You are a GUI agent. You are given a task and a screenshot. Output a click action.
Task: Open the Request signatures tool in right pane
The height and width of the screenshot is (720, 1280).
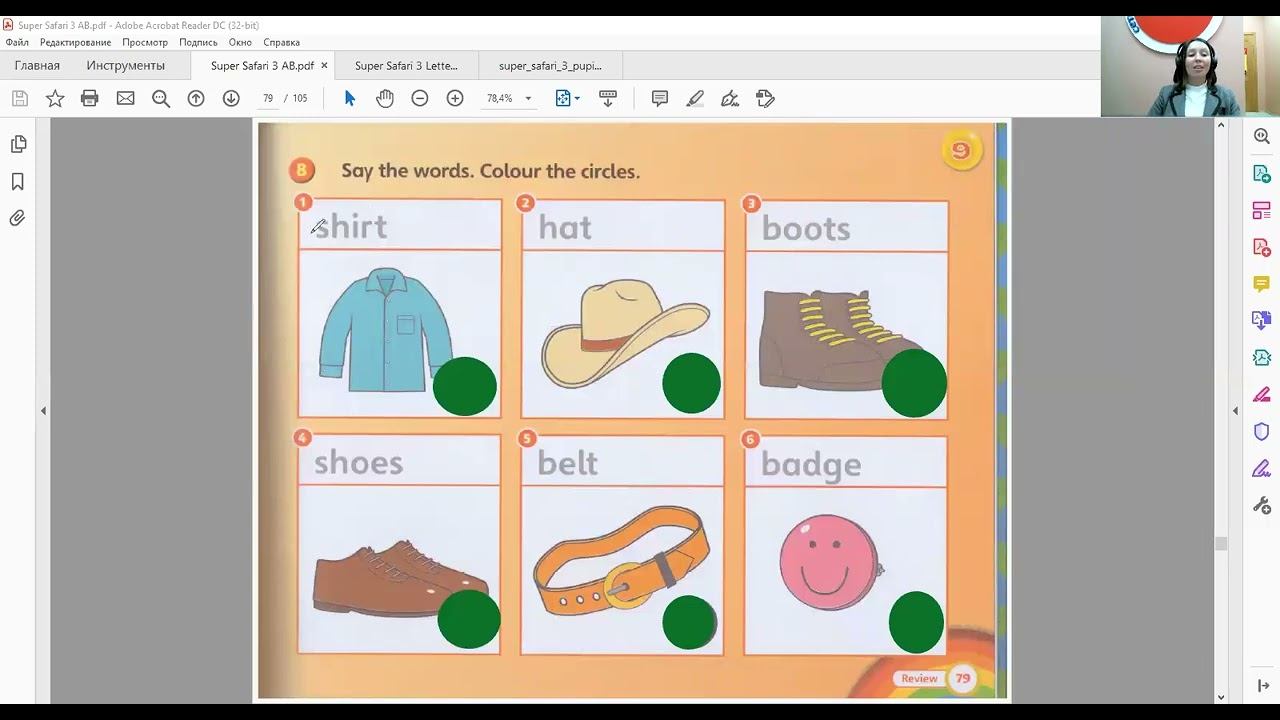pos(1262,468)
